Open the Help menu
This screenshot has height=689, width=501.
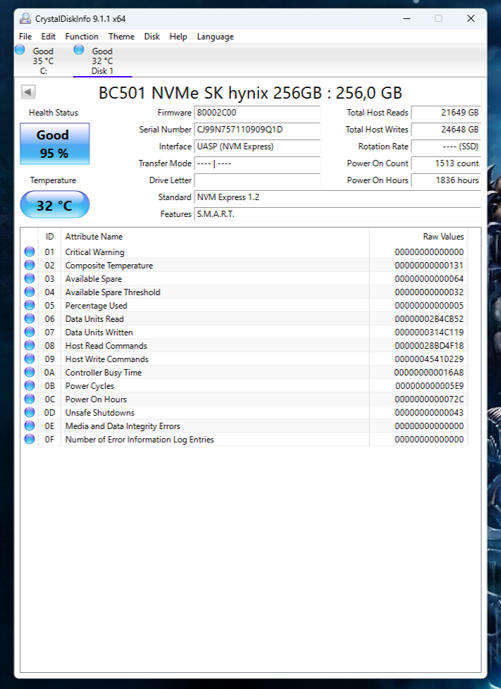[x=178, y=36]
